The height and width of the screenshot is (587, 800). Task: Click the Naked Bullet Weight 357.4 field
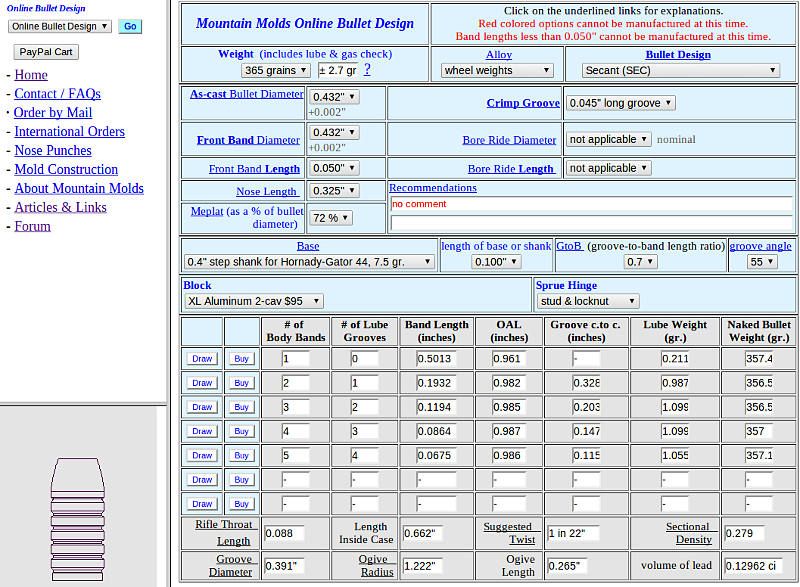pyautogui.click(x=759, y=359)
